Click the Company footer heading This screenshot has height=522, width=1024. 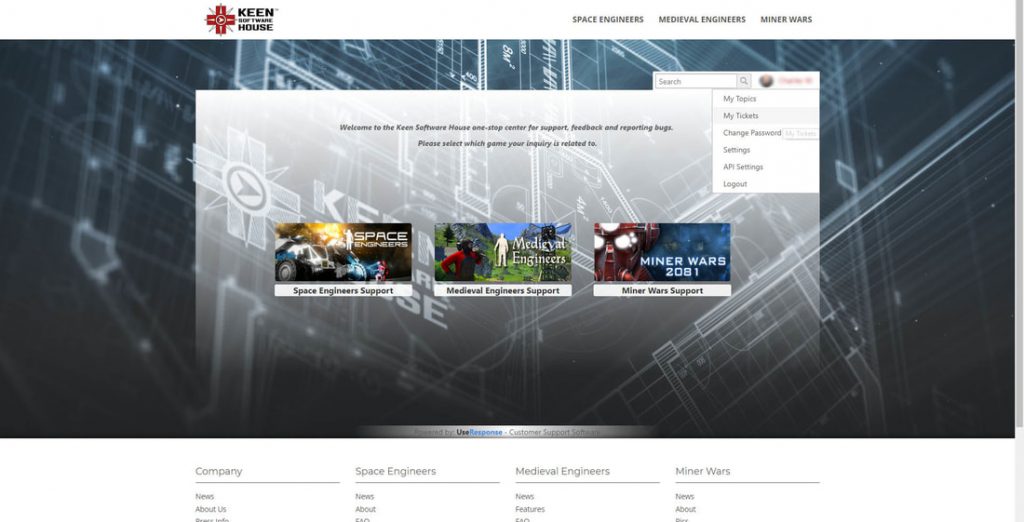click(x=219, y=471)
